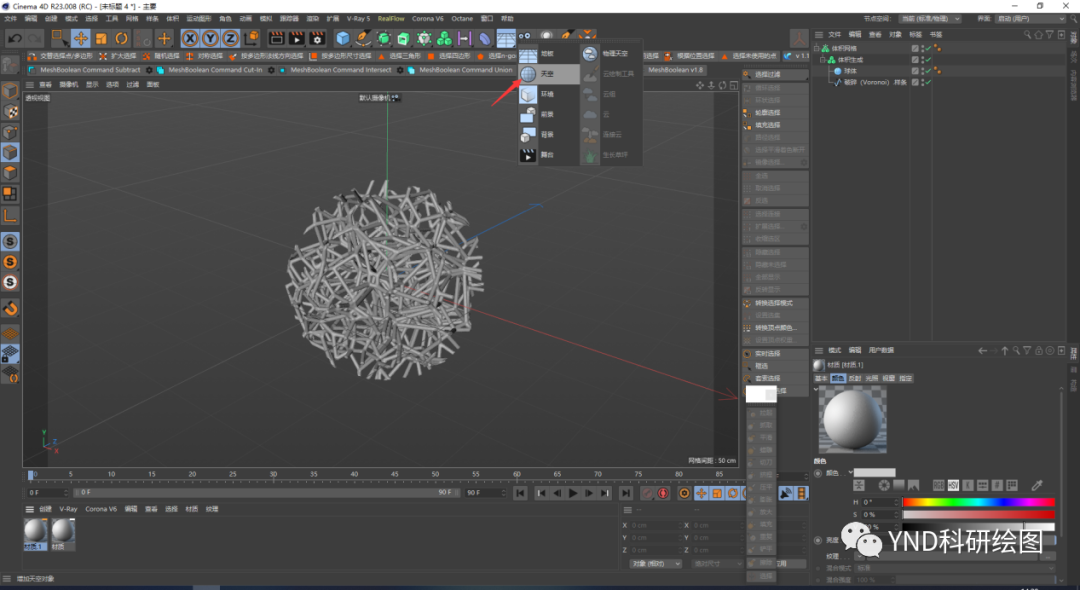Choose Environment (环境) from flyout
Viewport: 1080px width, 590px height.
tap(549, 94)
